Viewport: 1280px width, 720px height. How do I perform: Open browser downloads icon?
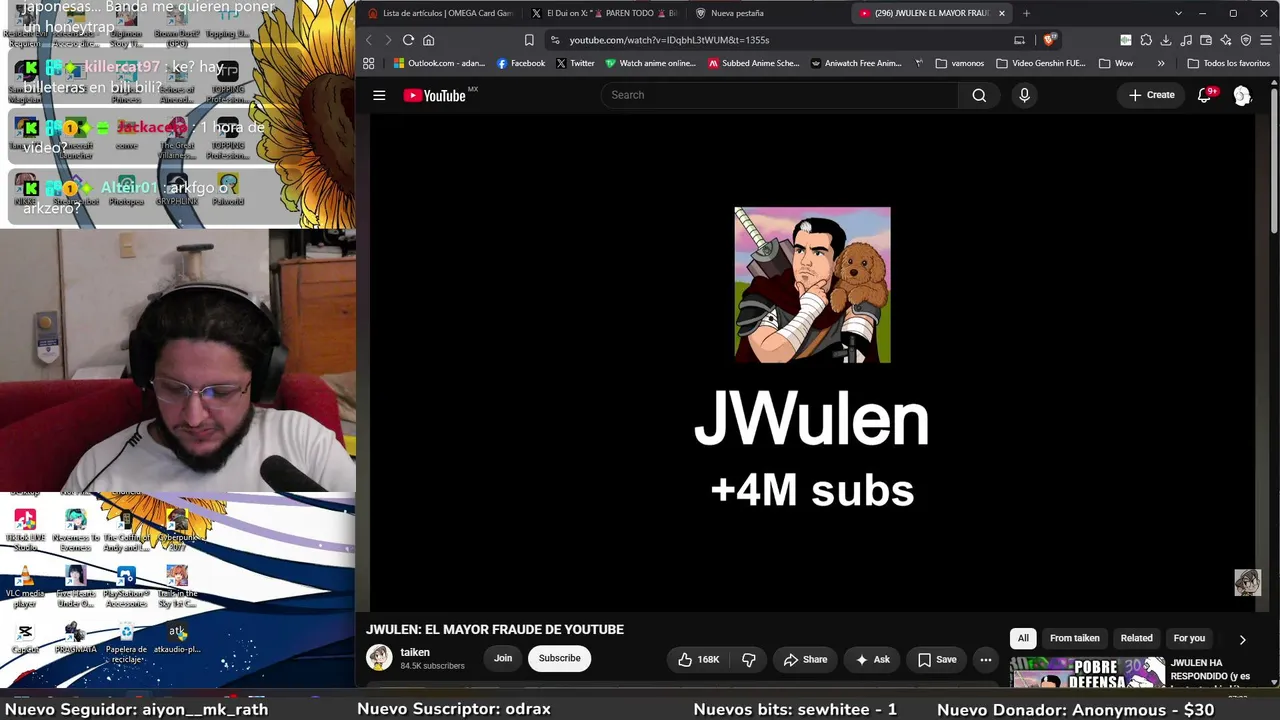click(1166, 40)
